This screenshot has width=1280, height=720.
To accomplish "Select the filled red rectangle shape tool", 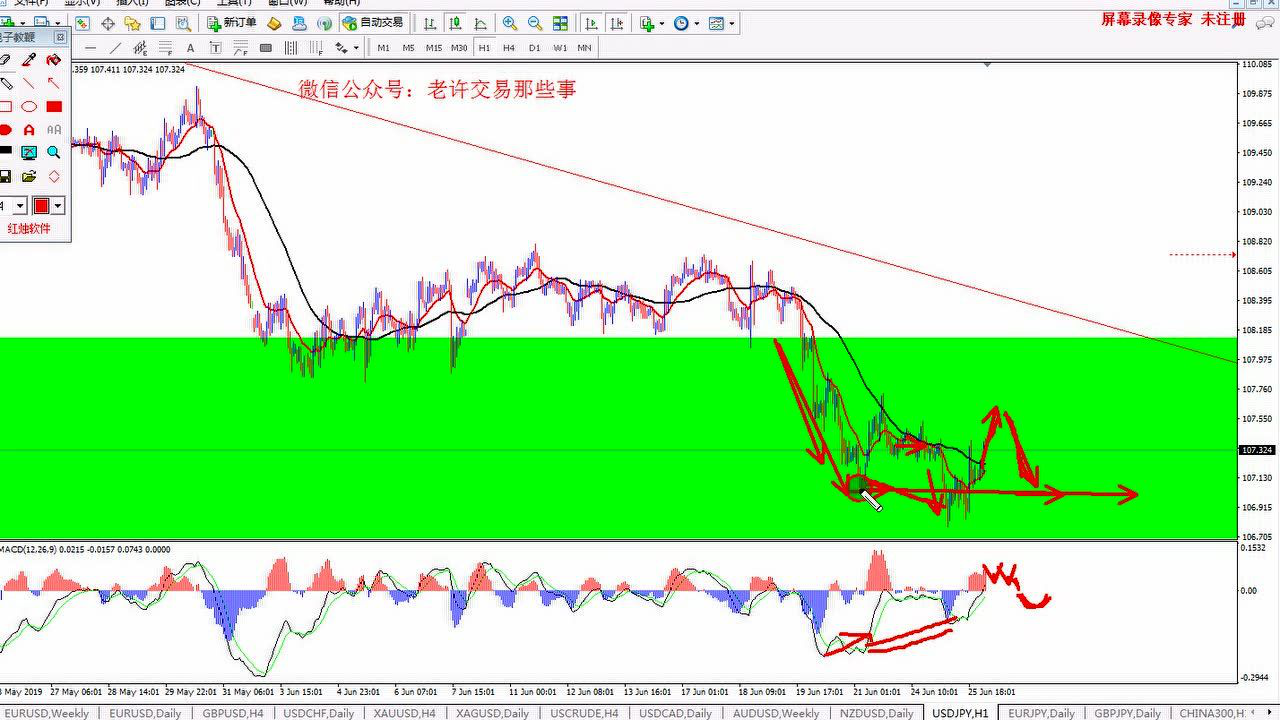I will [x=54, y=107].
